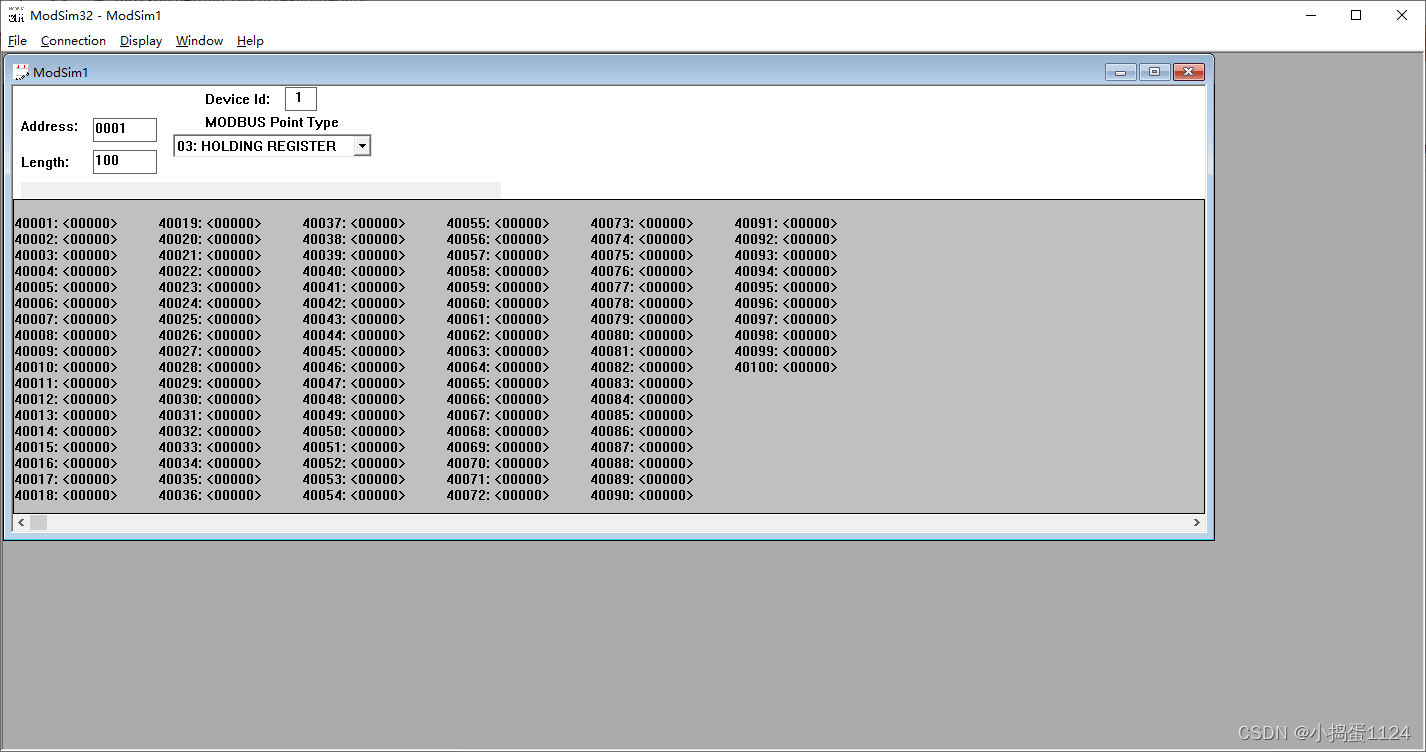Click the ModSim32 application icon in title bar
This screenshot has width=1426, height=752.
click(16, 15)
